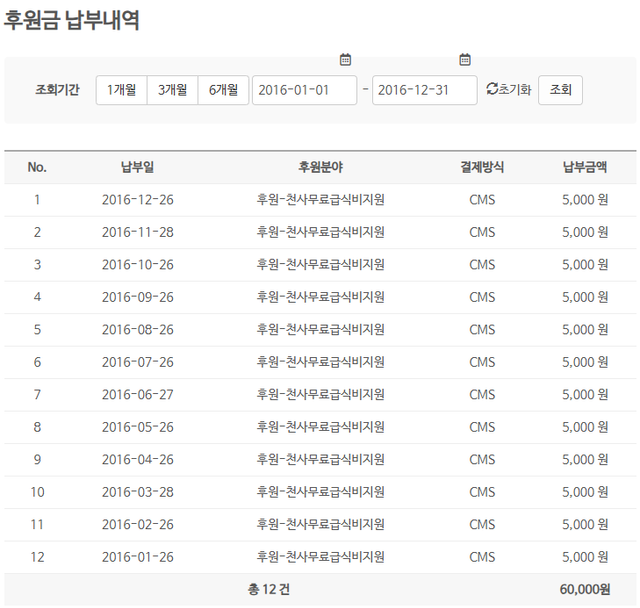
Task: Click the 후원금 납부내역 page title
Action: pos(72,21)
